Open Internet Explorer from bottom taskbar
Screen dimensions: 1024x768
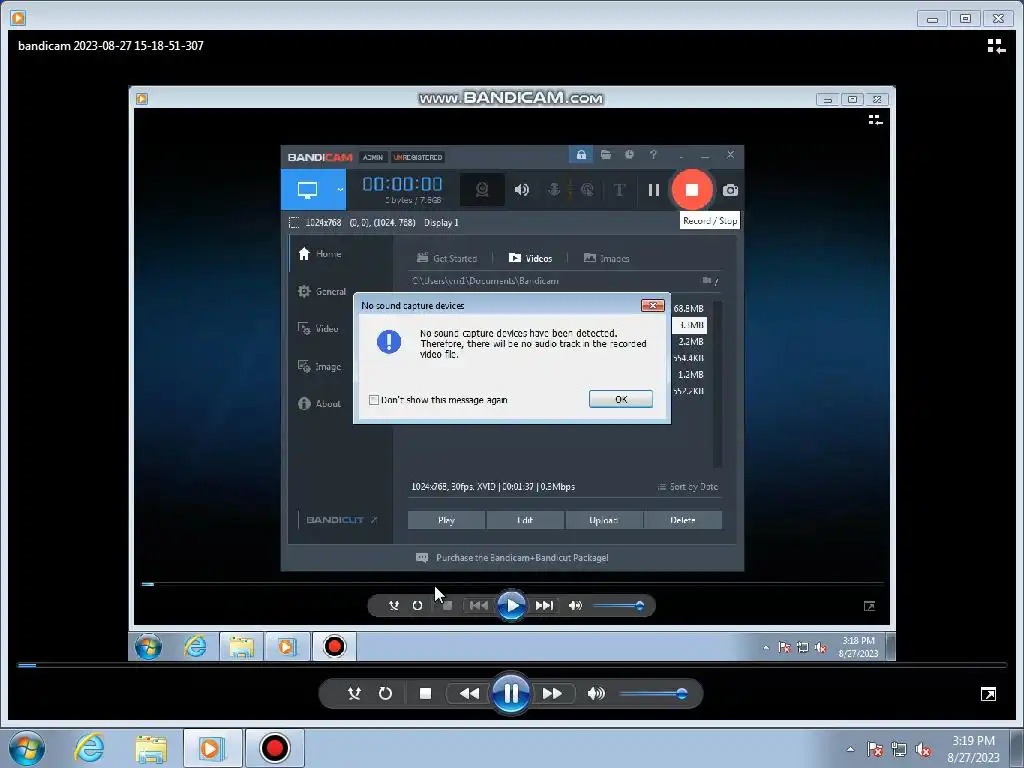coord(89,748)
